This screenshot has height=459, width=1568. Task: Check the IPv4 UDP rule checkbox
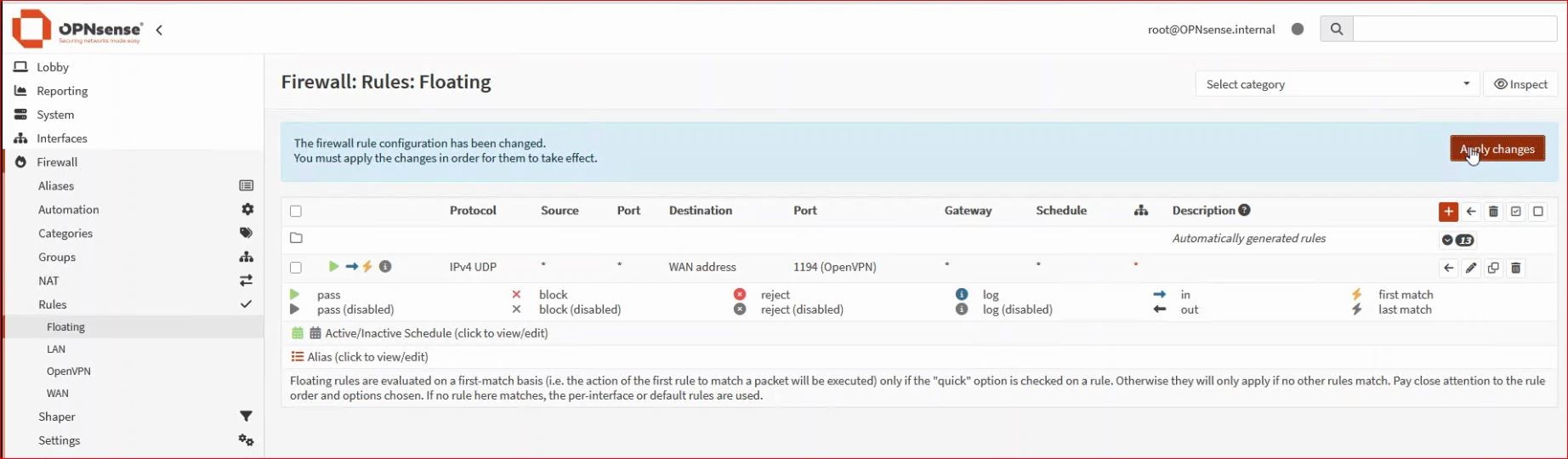[x=296, y=268]
